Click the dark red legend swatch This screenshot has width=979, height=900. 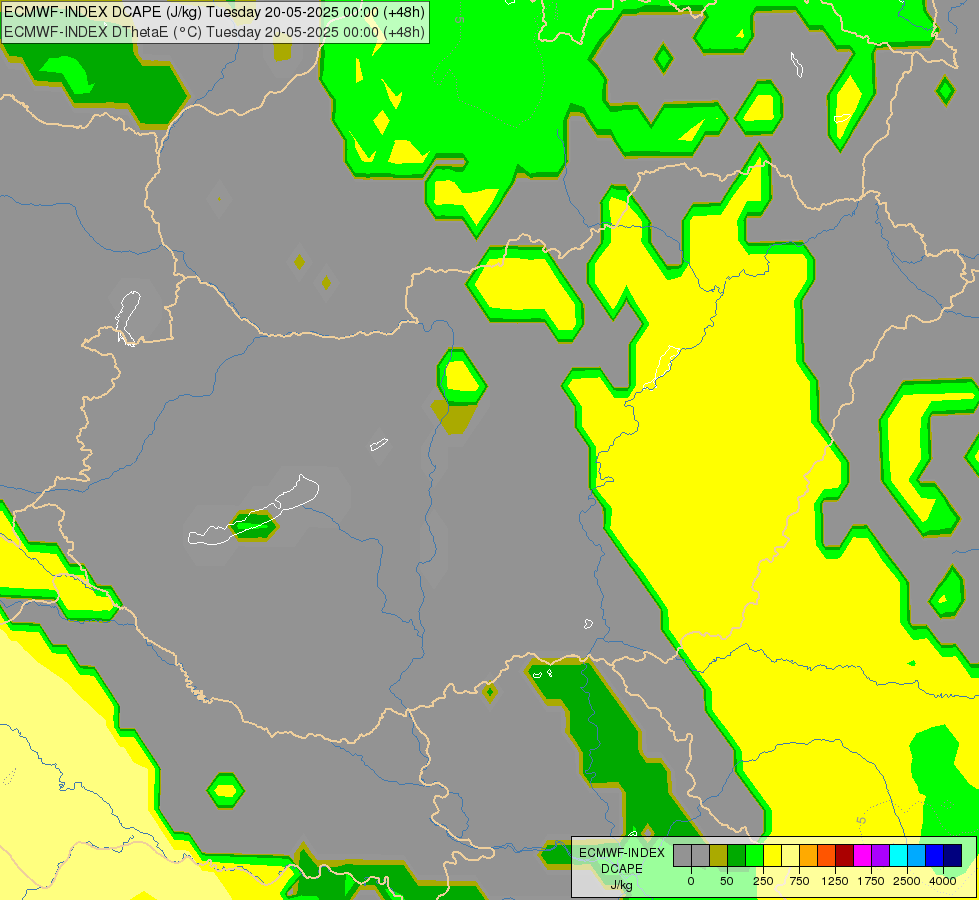(x=845, y=856)
